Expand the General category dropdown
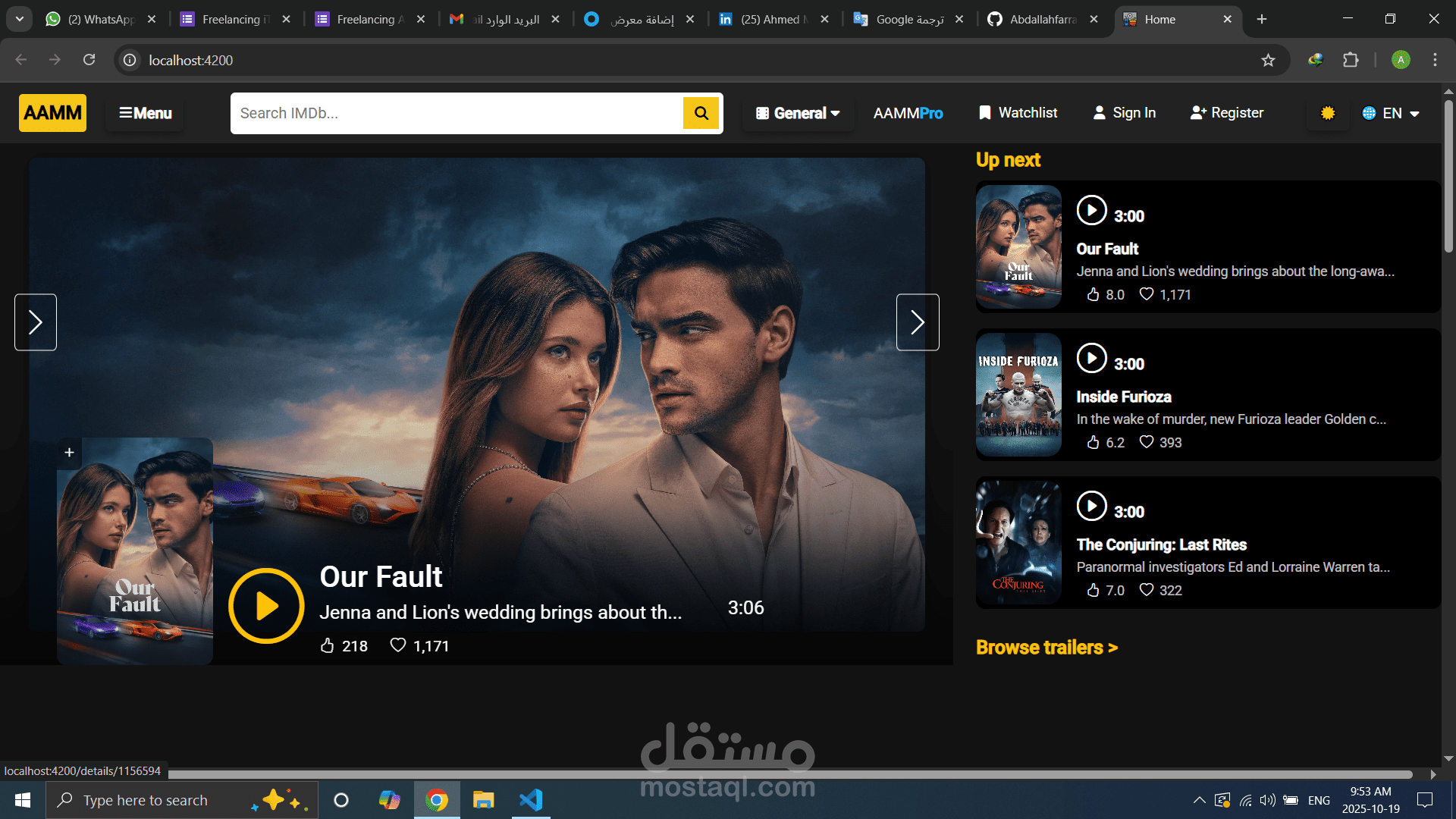1456x819 pixels. pyautogui.click(x=798, y=113)
